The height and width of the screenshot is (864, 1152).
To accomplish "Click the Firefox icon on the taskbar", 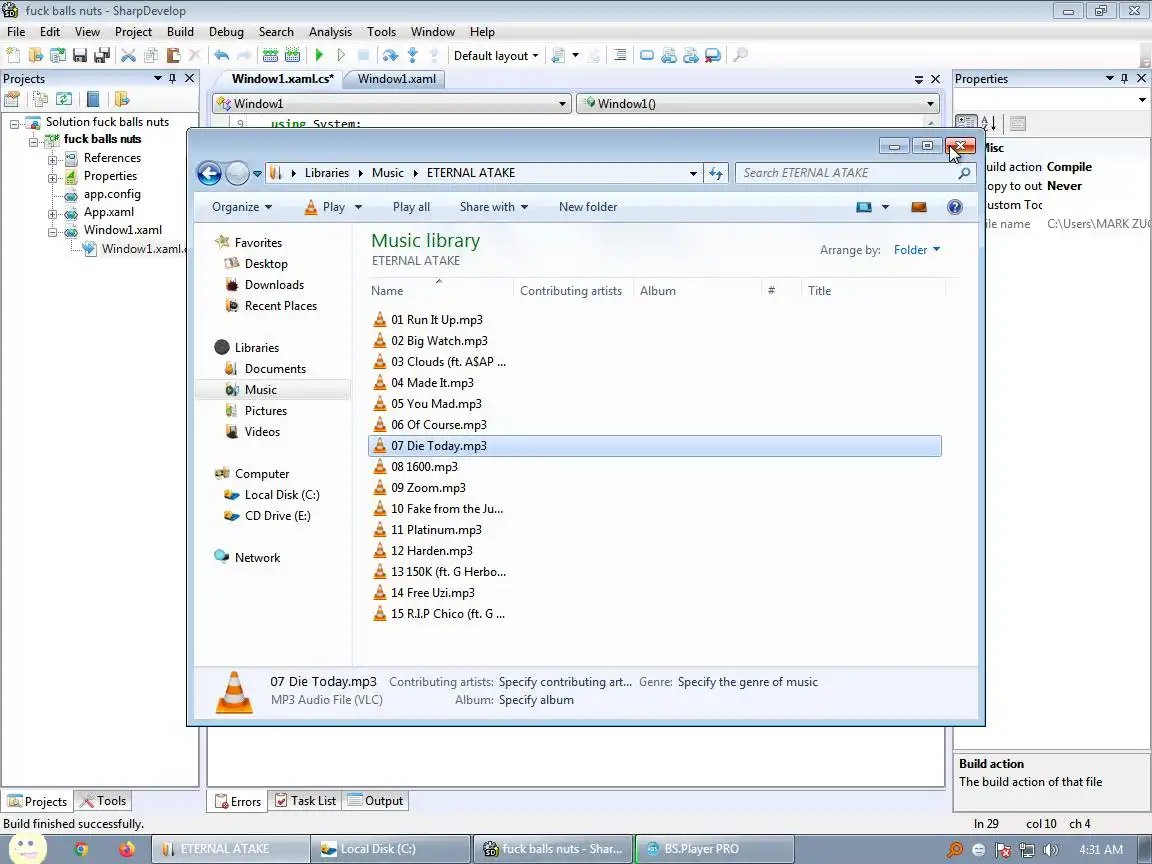I will (x=126, y=849).
